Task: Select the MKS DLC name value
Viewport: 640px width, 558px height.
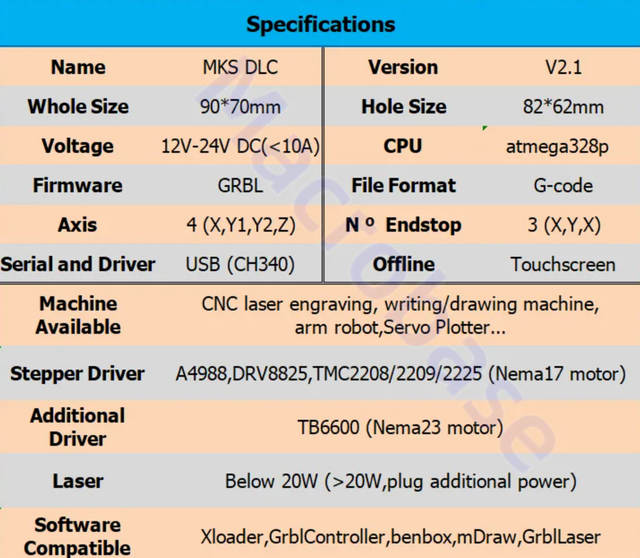Action: click(x=240, y=68)
